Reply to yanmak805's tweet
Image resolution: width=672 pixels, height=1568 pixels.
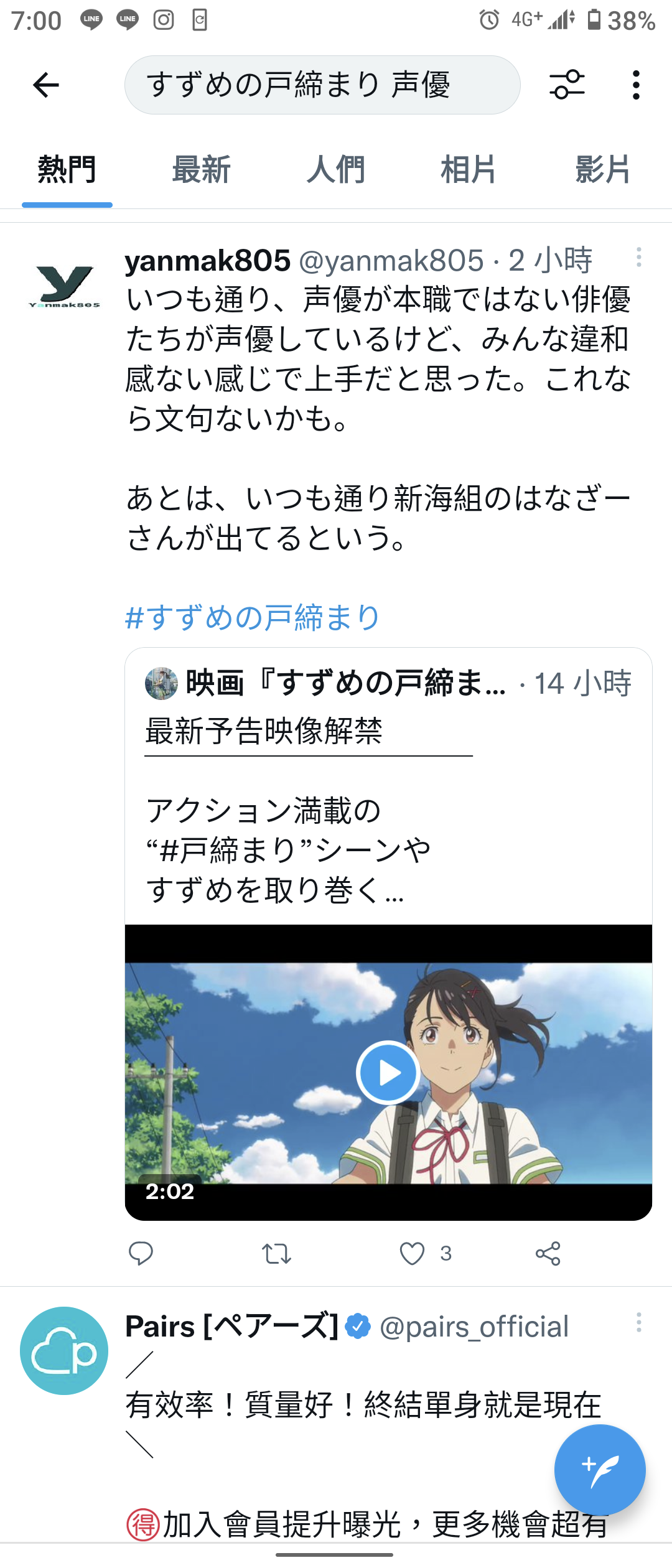[x=141, y=1253]
